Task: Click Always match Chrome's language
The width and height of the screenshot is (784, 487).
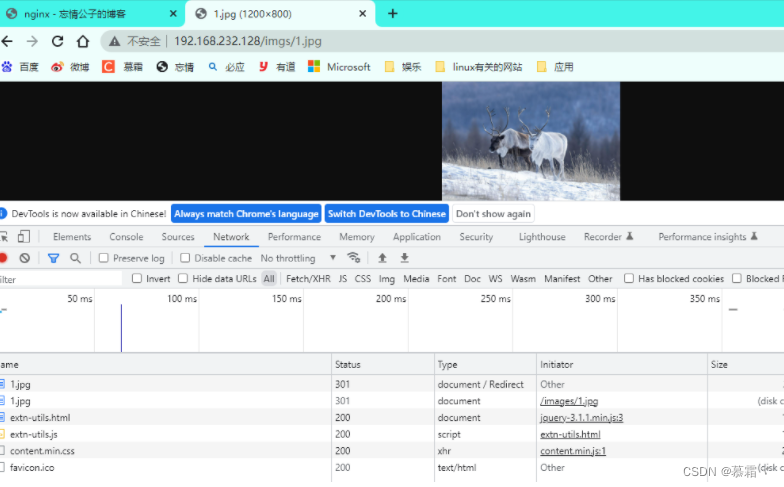Action: (x=246, y=214)
